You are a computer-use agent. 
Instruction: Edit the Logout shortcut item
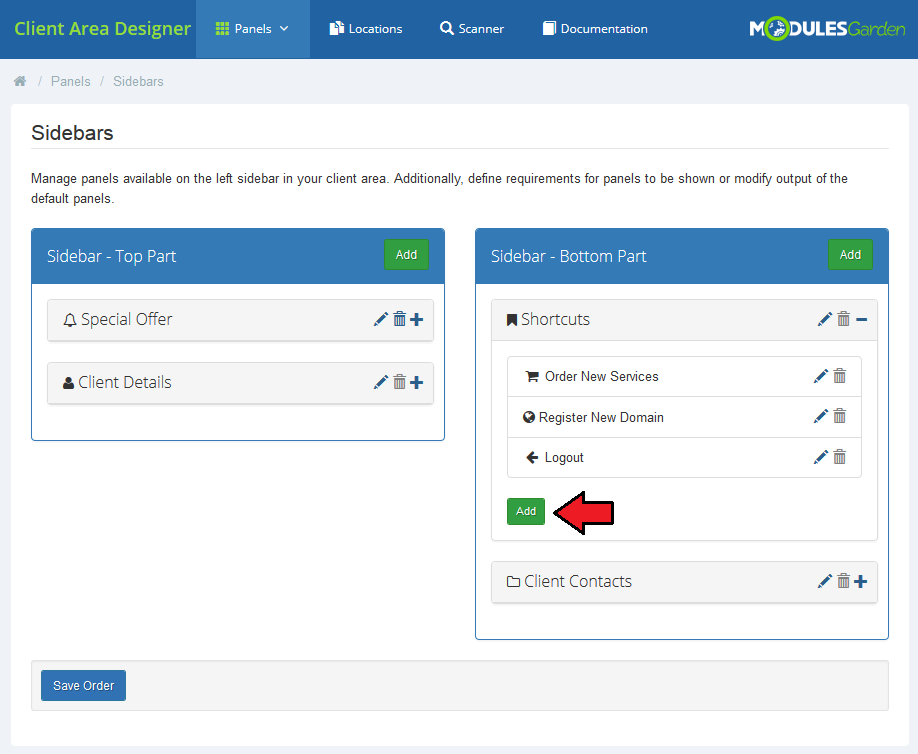(x=821, y=457)
